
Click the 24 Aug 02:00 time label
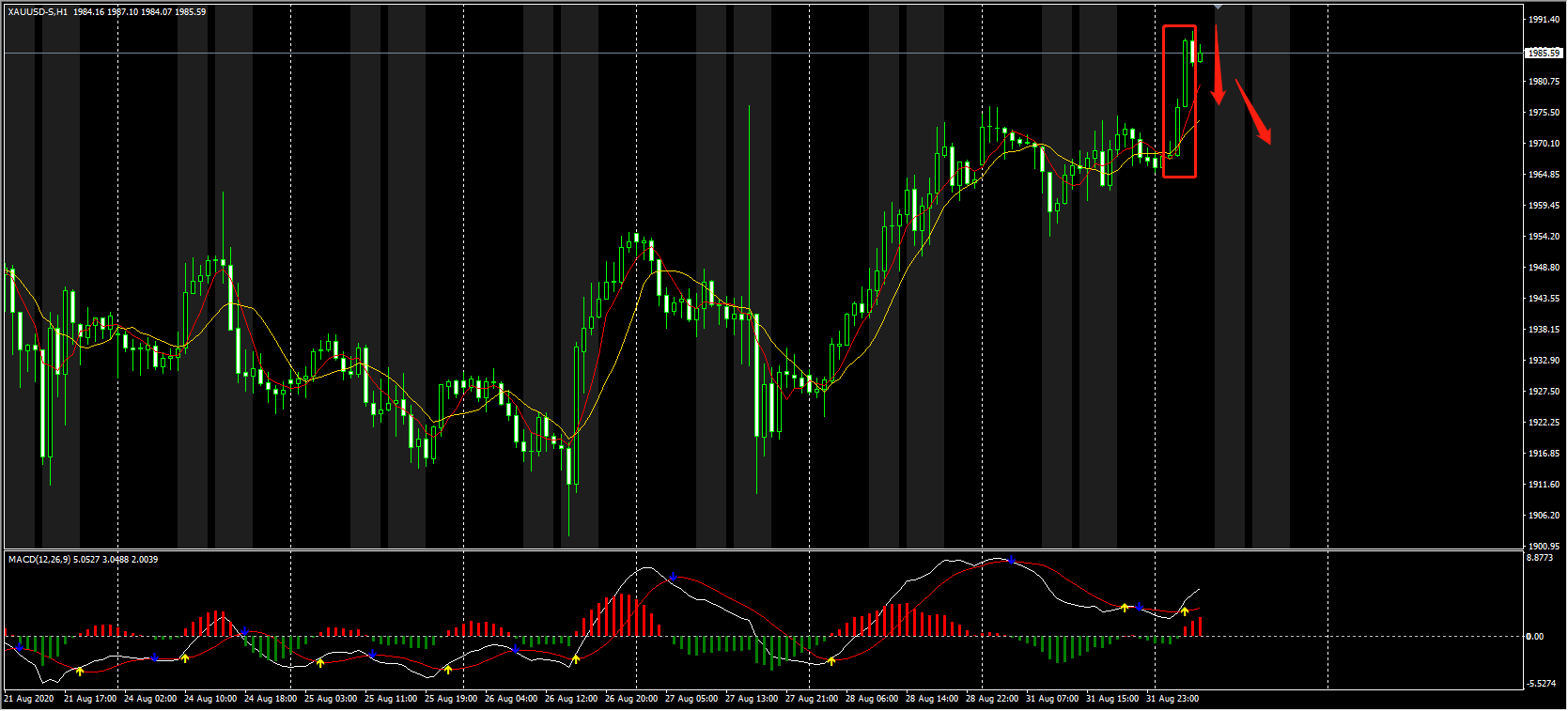click(x=150, y=699)
